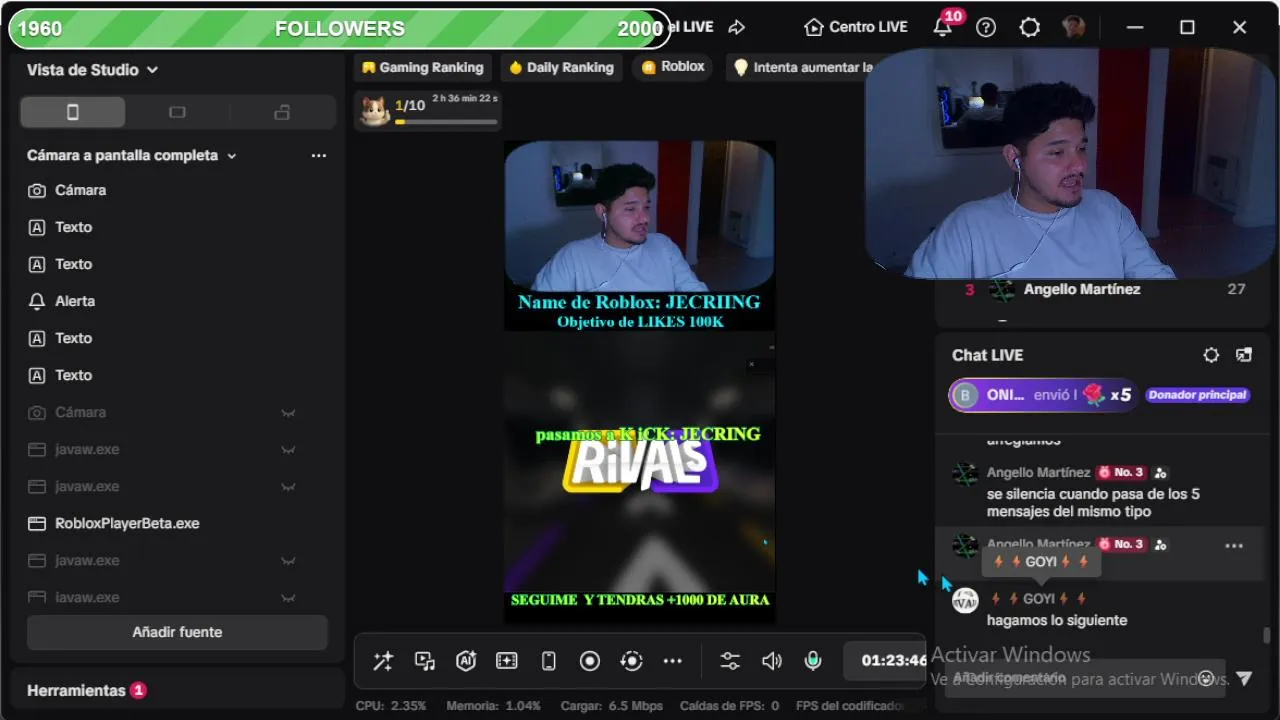Click the followers goal progress bar

[340, 29]
